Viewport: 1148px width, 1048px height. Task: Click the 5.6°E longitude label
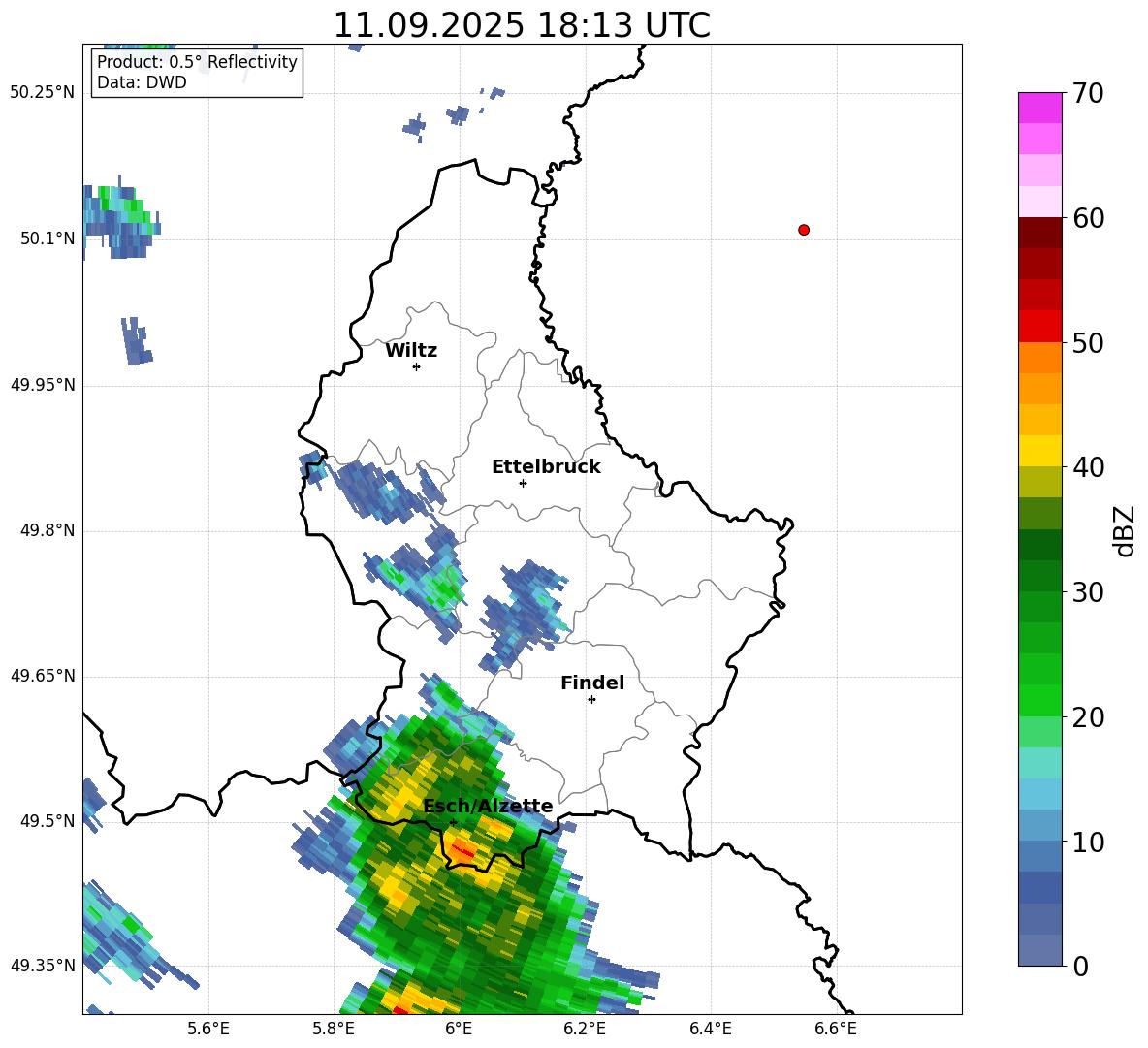[208, 1029]
